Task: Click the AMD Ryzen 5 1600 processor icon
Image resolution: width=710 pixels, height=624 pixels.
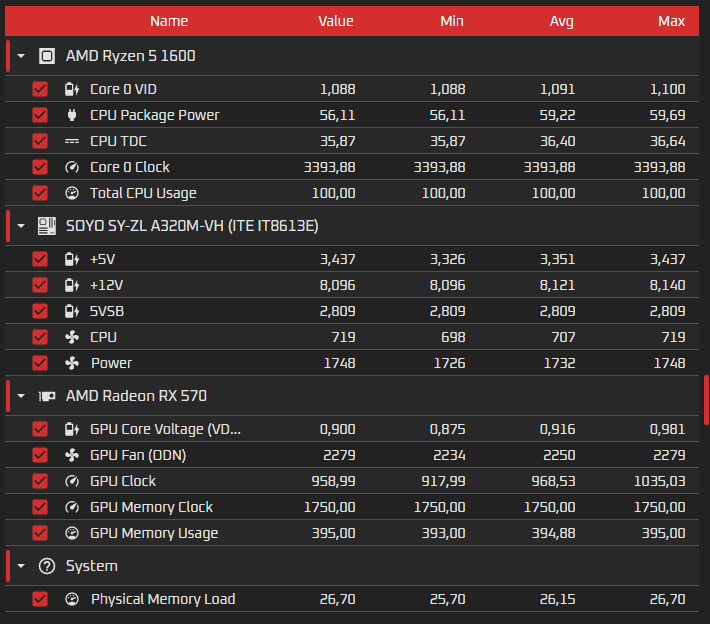Action: tap(47, 56)
